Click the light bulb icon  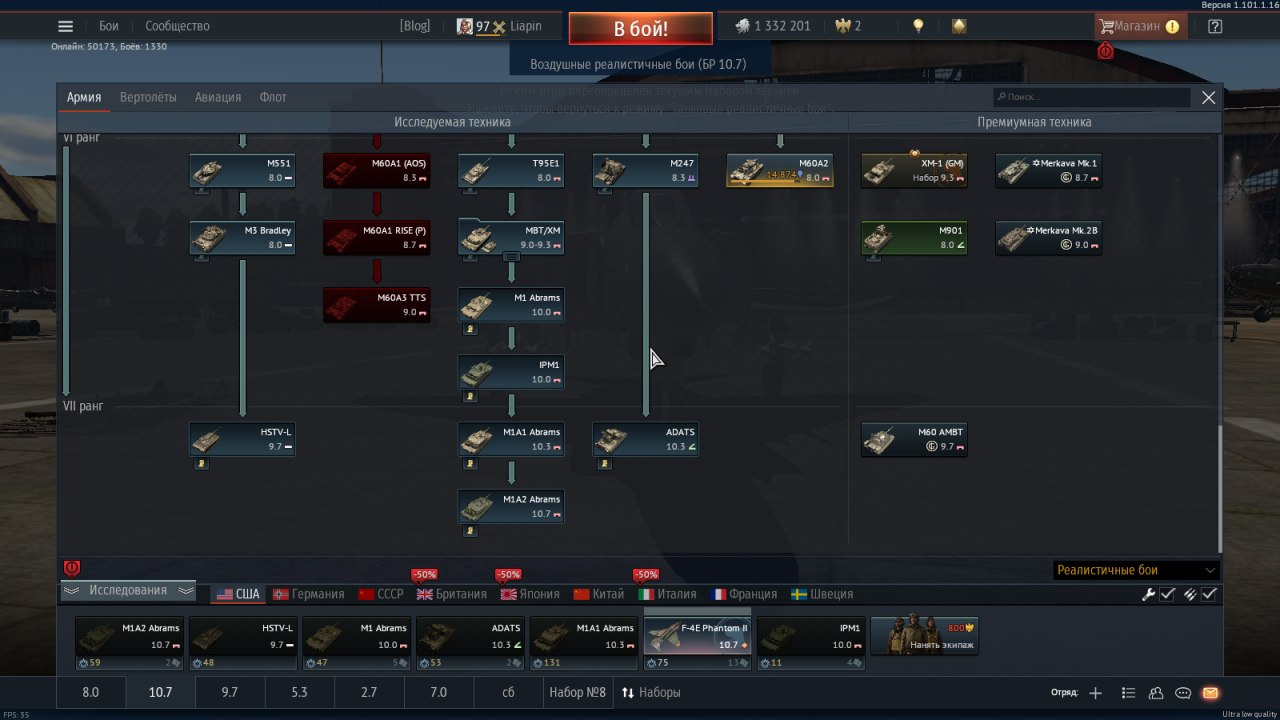coord(917,26)
